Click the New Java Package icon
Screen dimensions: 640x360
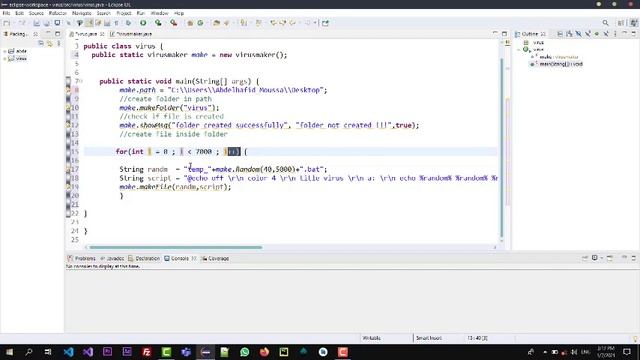[x=190, y=23]
